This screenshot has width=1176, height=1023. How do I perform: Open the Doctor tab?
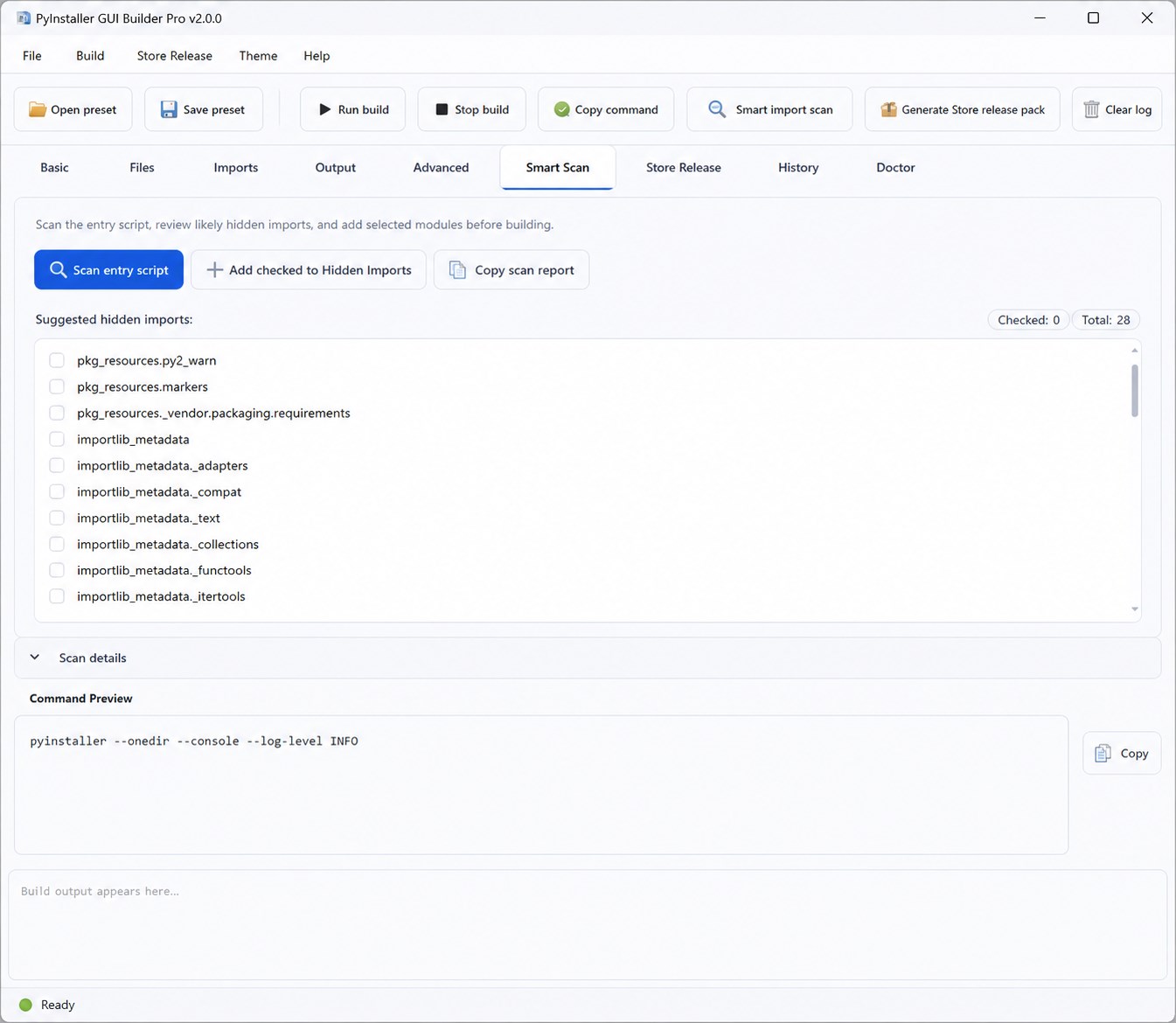(895, 167)
